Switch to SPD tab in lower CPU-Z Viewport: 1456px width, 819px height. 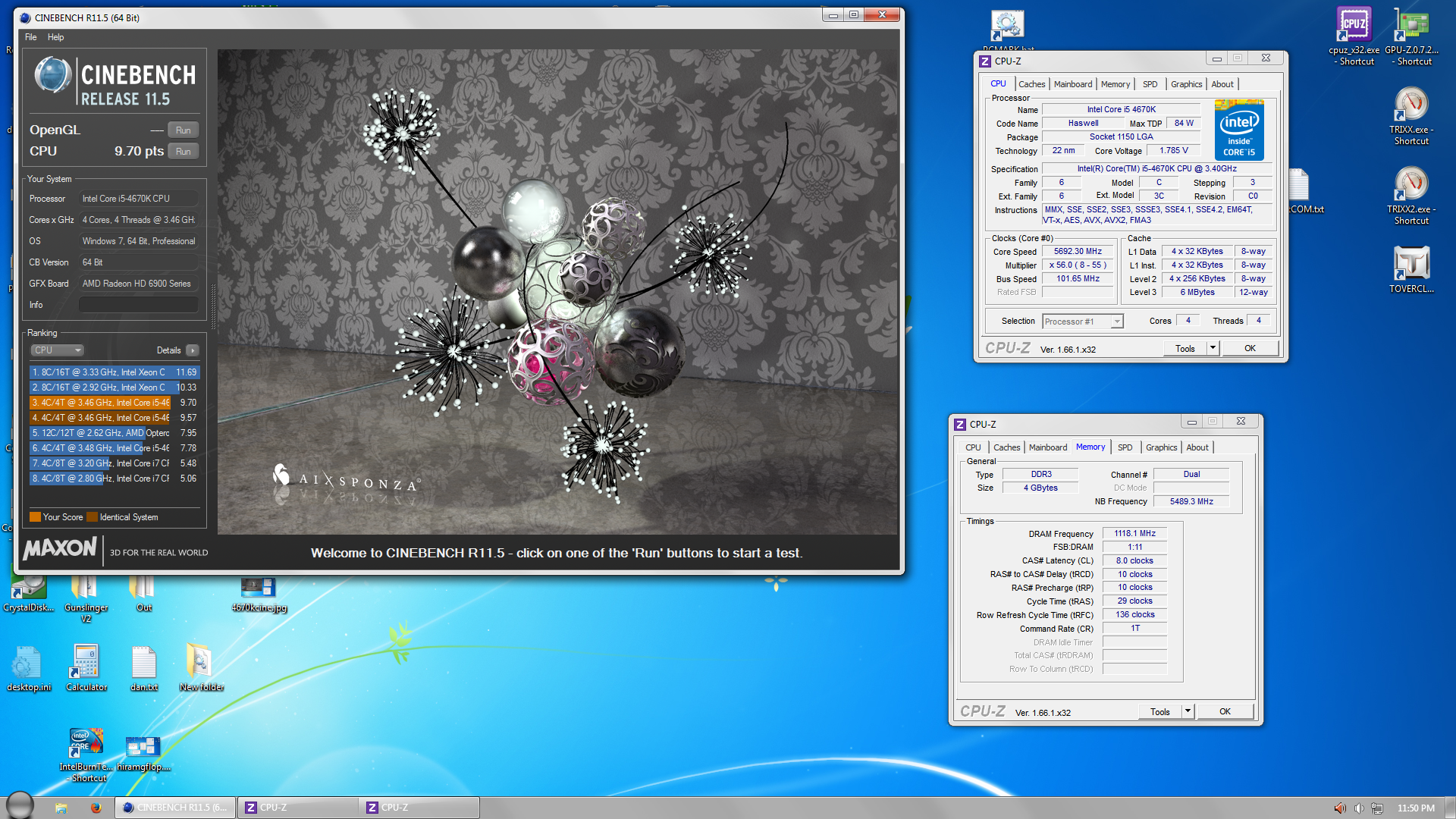click(1125, 447)
